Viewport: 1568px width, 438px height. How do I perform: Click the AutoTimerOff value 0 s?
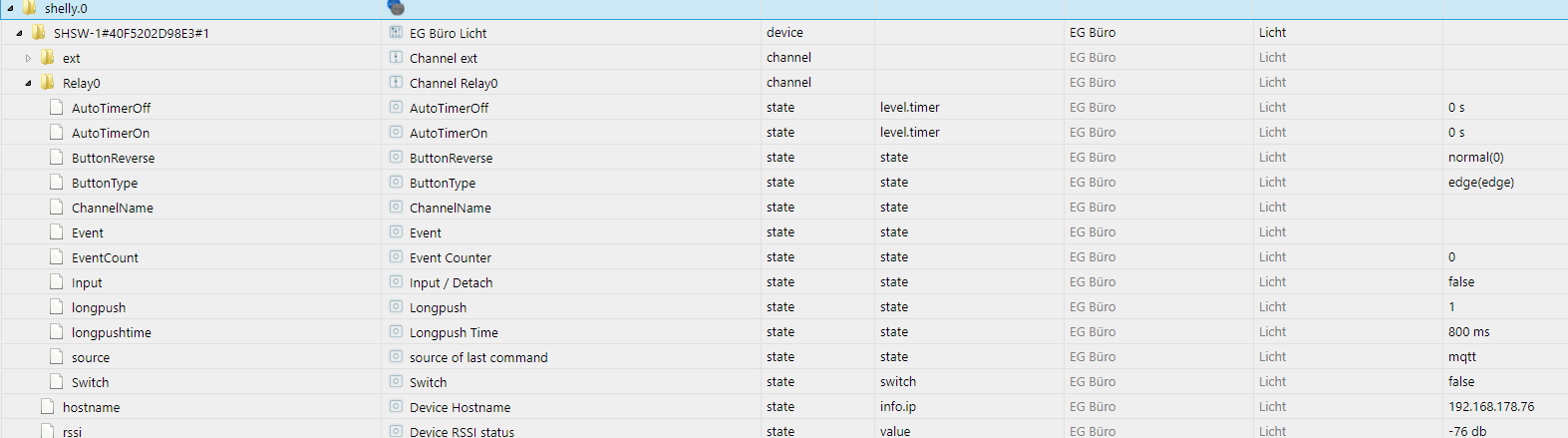point(1456,108)
